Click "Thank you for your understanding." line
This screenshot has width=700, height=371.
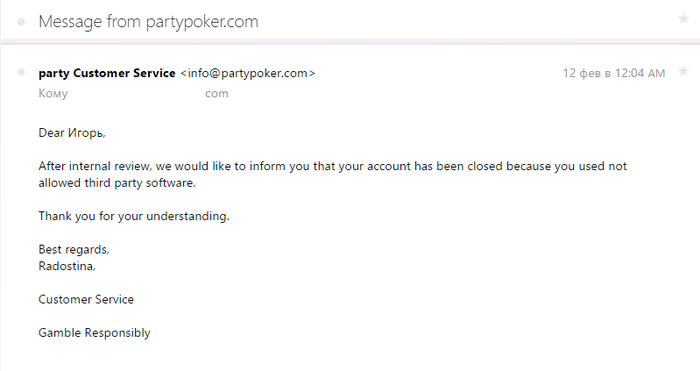pos(134,217)
